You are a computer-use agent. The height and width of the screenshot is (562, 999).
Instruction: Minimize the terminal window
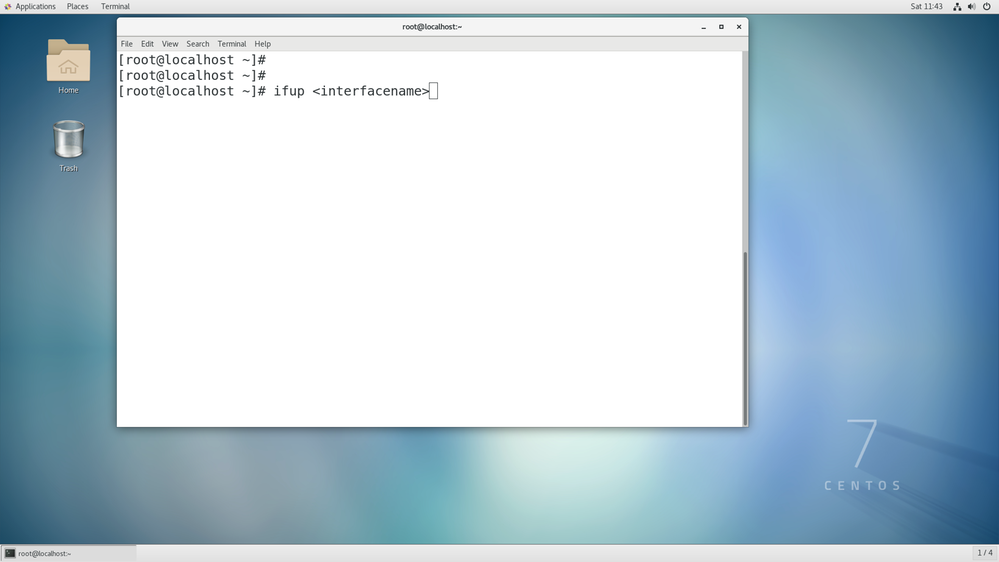click(703, 27)
